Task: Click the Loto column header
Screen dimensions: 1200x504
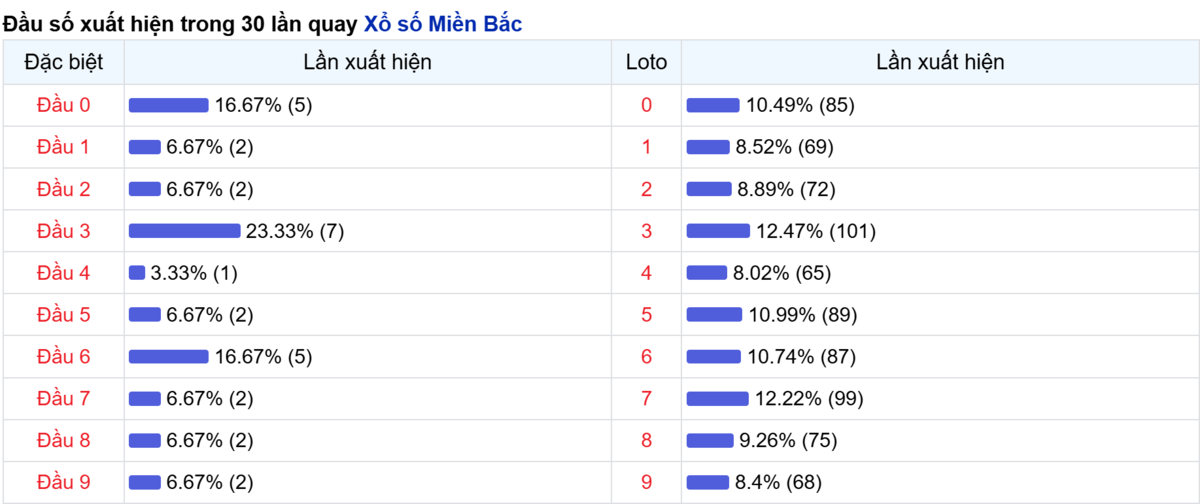Action: [x=646, y=62]
